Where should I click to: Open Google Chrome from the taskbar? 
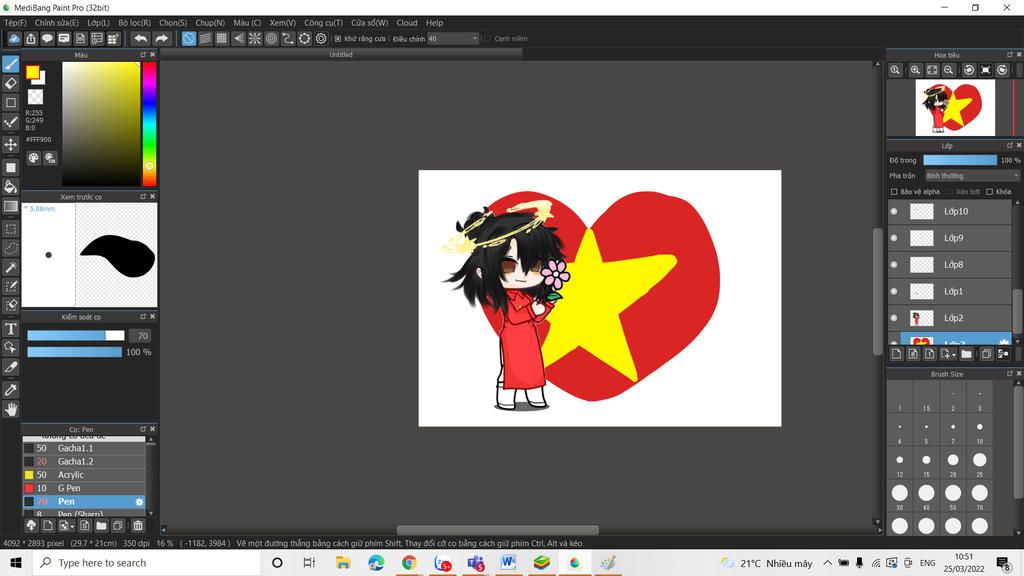[409, 562]
